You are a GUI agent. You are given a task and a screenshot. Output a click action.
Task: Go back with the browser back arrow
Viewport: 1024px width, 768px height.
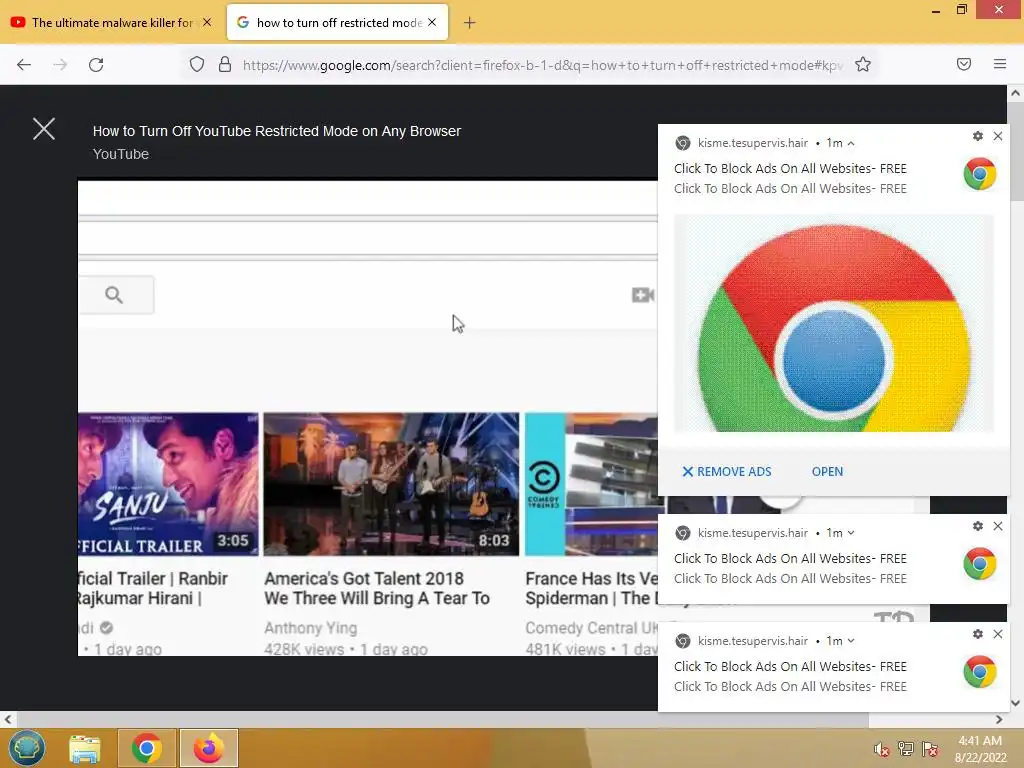click(24, 65)
